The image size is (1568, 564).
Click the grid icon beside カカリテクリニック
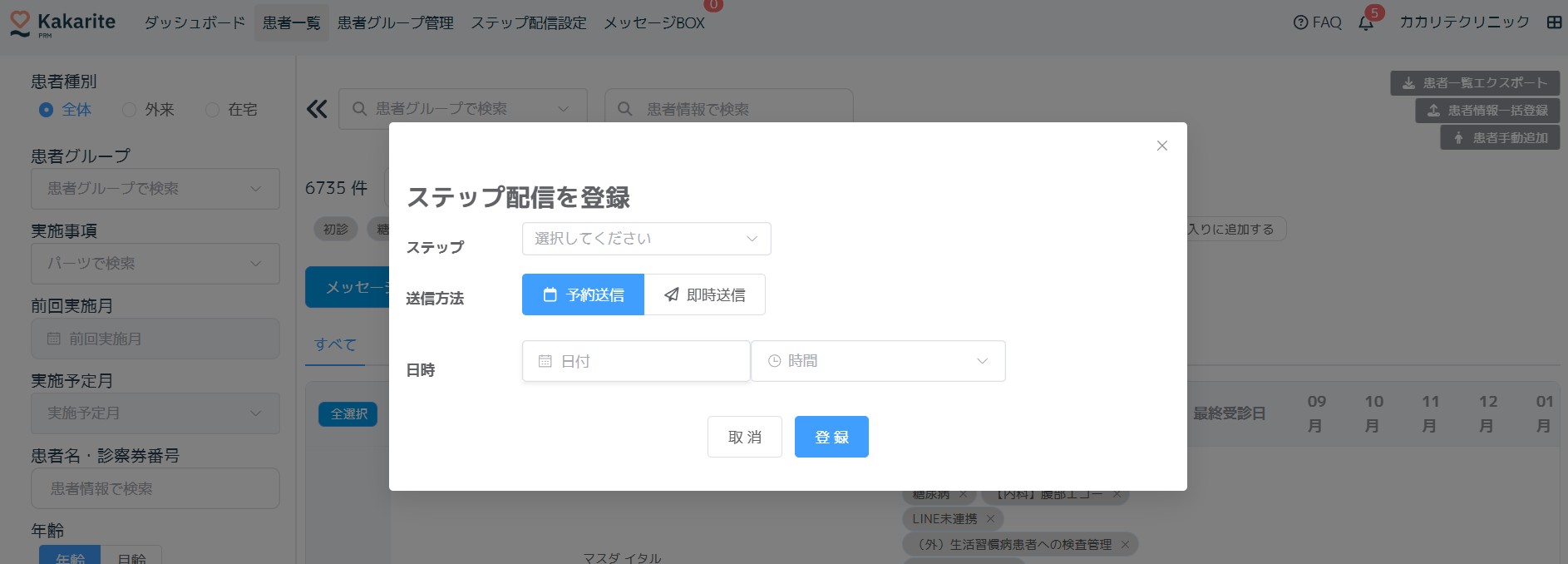pyautogui.click(x=1554, y=22)
